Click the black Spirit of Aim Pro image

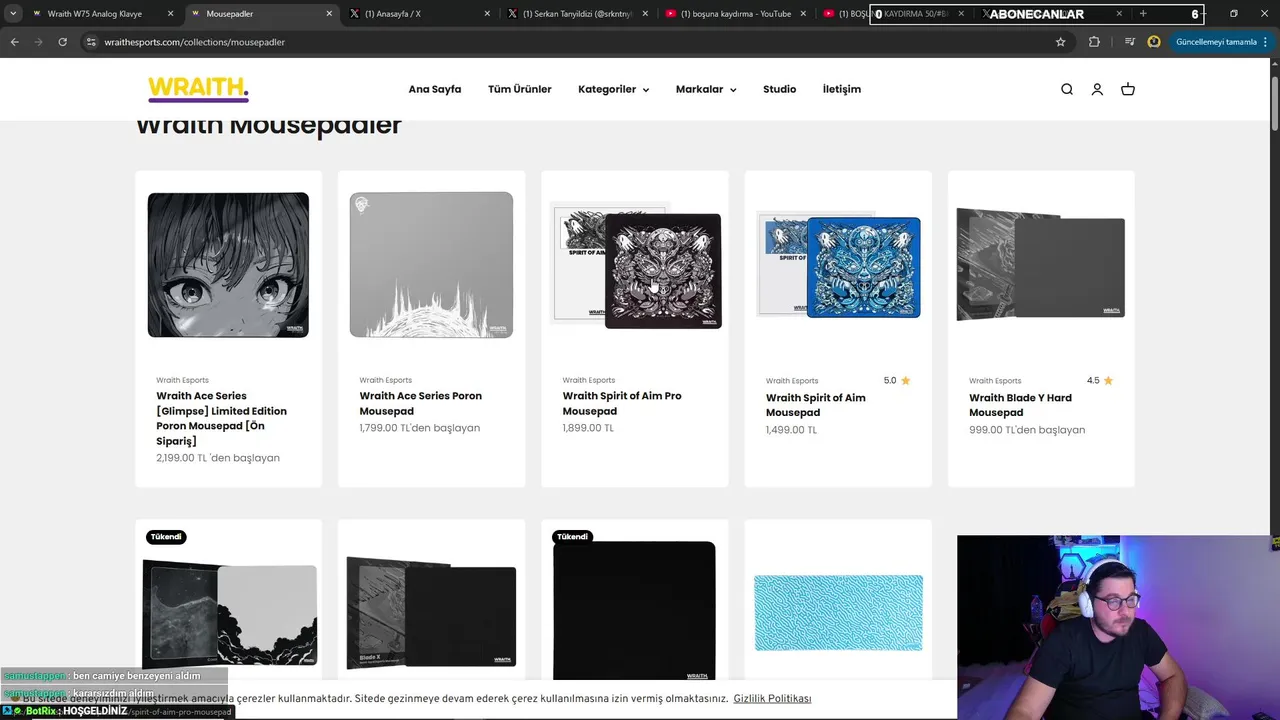[x=636, y=267]
